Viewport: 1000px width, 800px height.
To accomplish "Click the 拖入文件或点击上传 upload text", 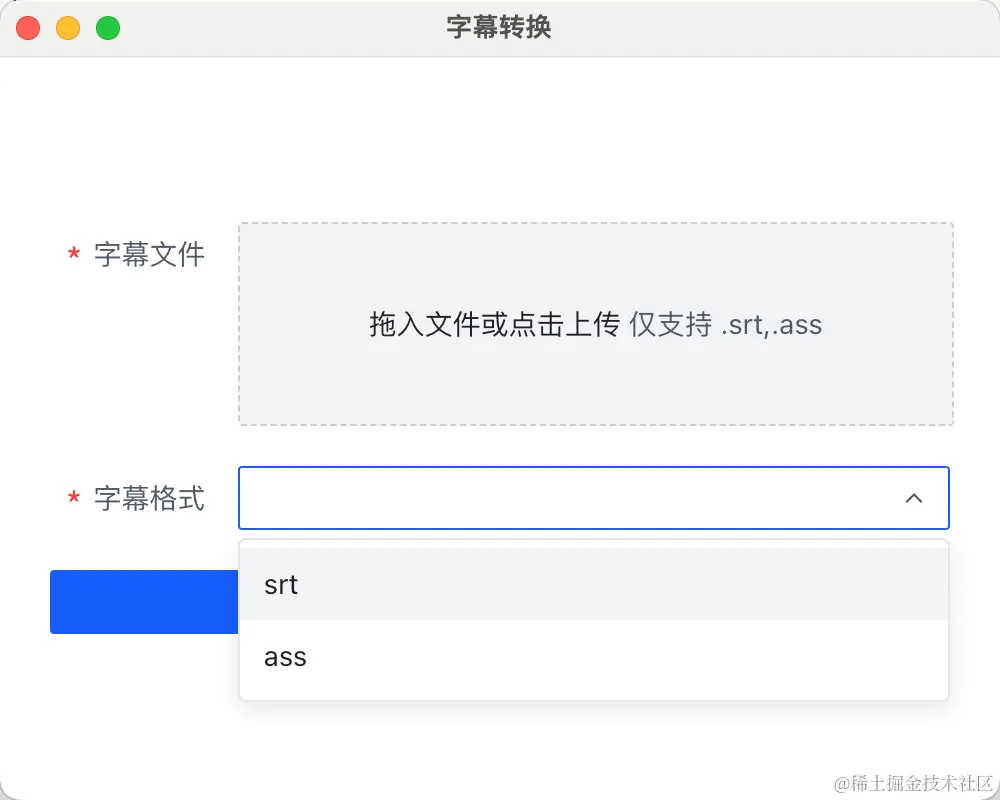I will 494,324.
